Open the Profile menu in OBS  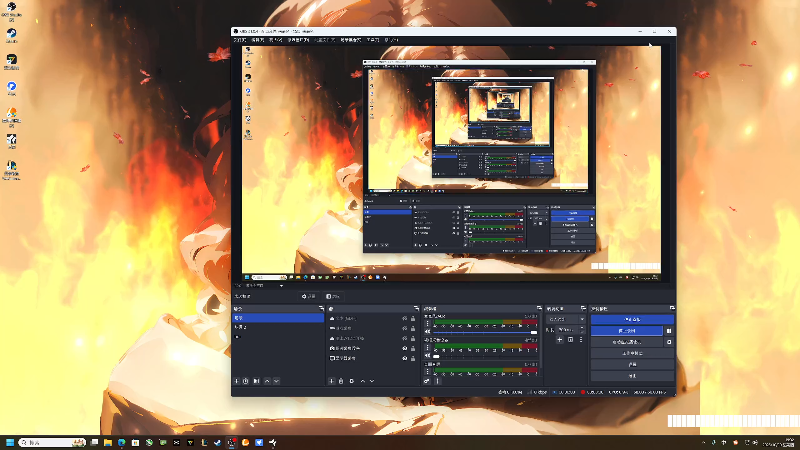pyautogui.click(x=324, y=40)
